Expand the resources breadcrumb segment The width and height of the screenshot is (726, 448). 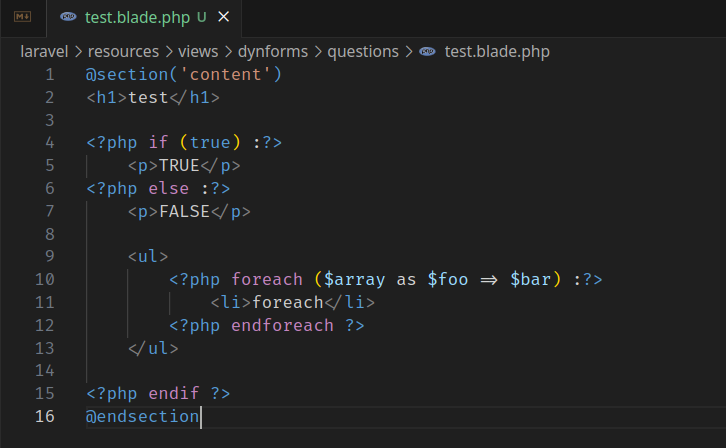coord(123,52)
